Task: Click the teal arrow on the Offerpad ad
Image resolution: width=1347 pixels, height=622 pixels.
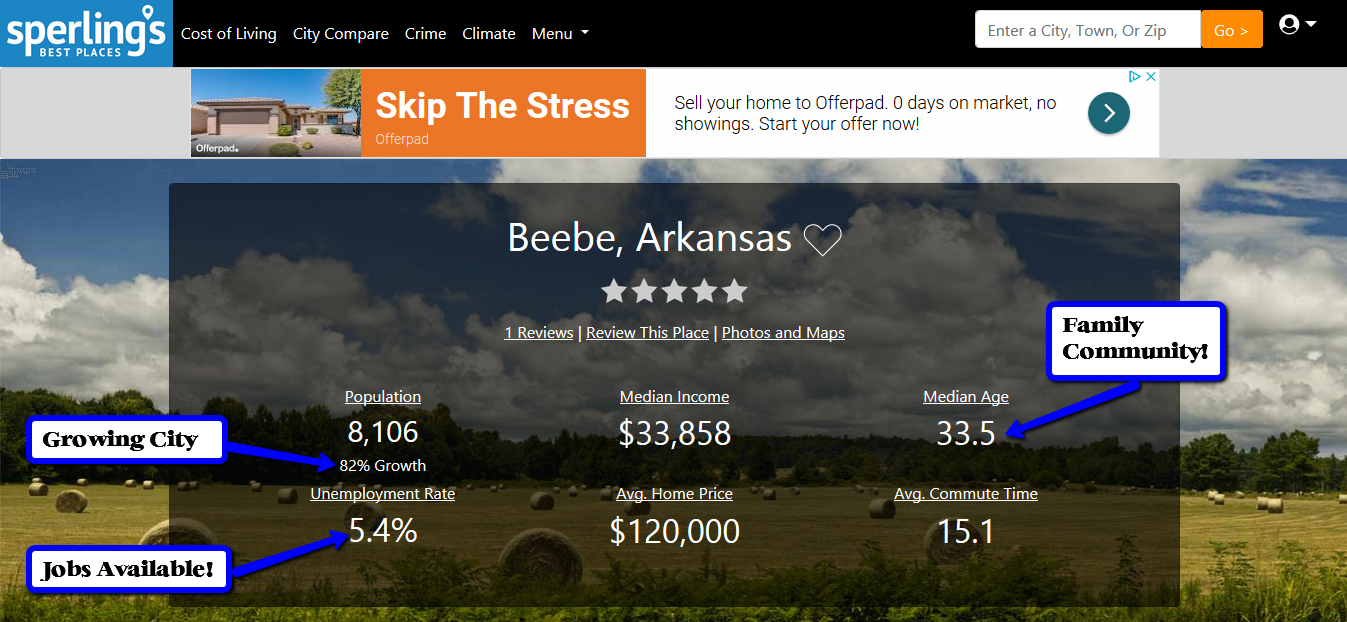Action: tap(1108, 113)
